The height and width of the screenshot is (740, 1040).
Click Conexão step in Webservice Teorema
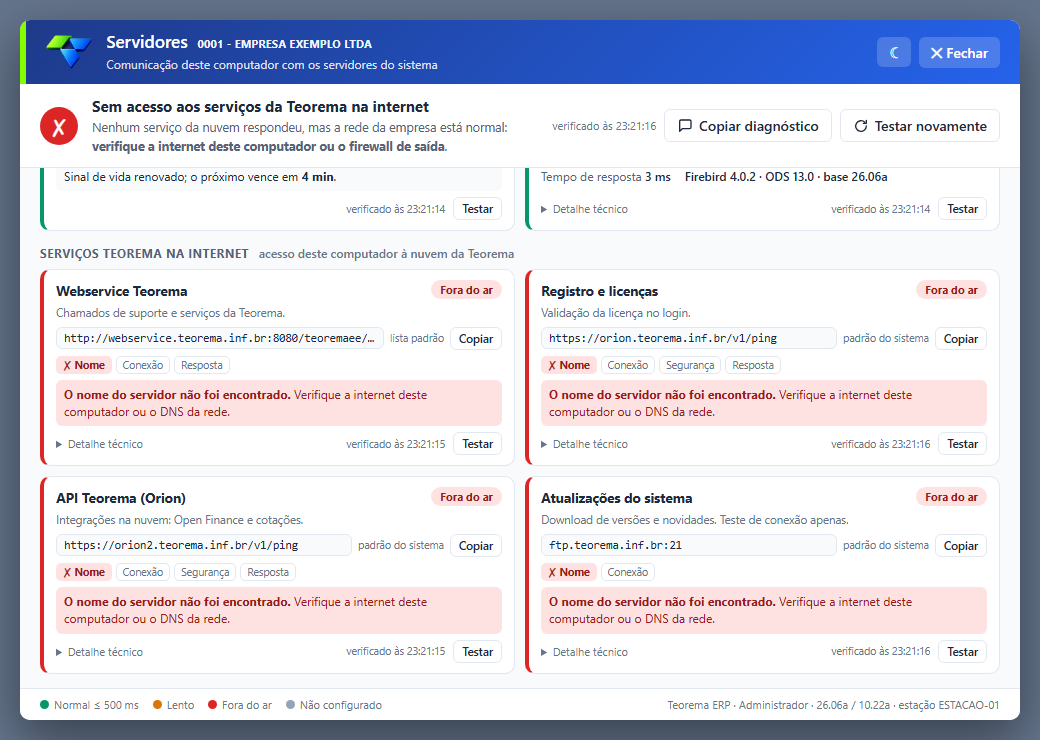pos(143,365)
